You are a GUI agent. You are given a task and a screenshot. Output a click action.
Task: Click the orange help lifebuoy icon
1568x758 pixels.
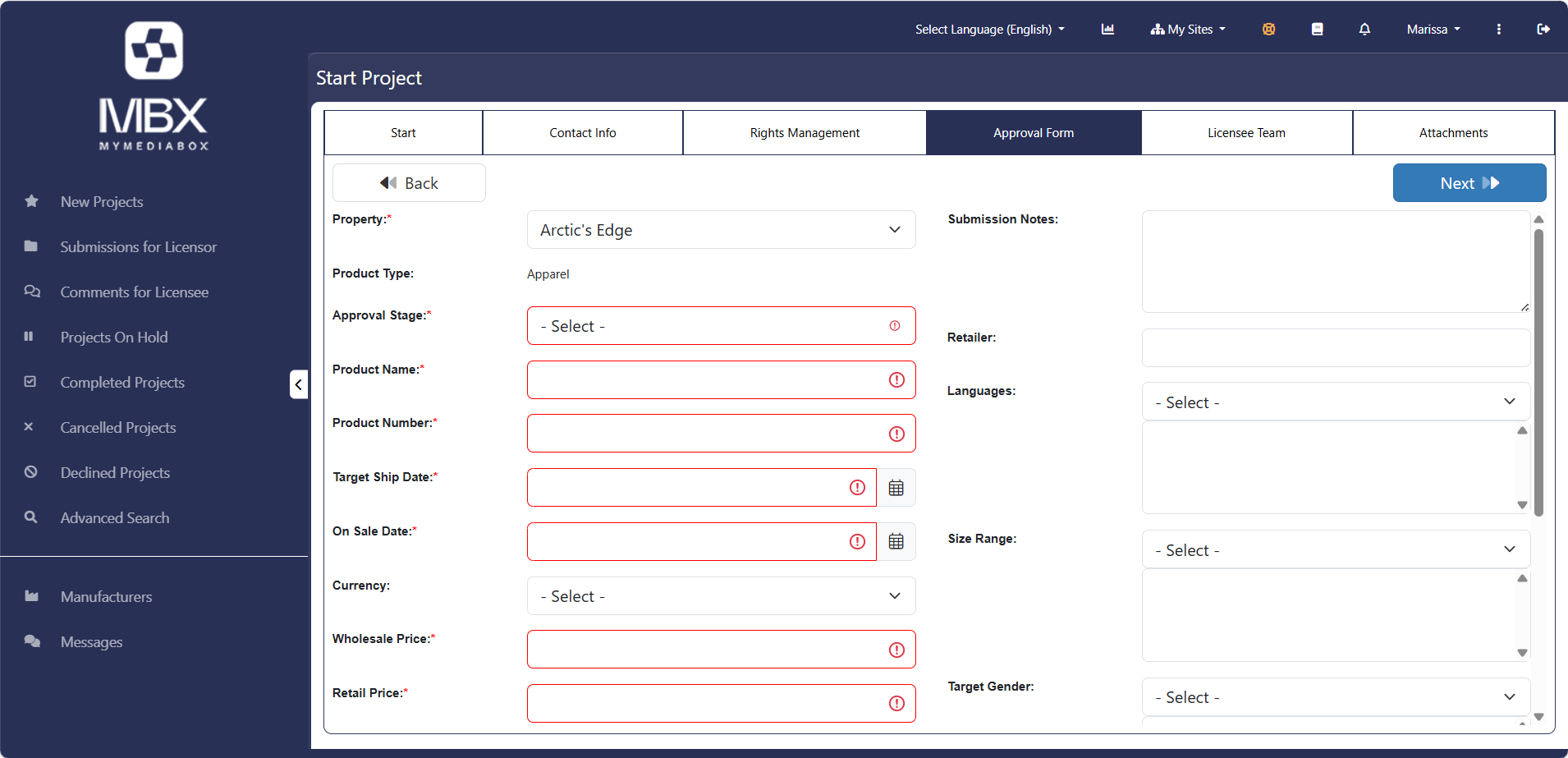[1268, 29]
